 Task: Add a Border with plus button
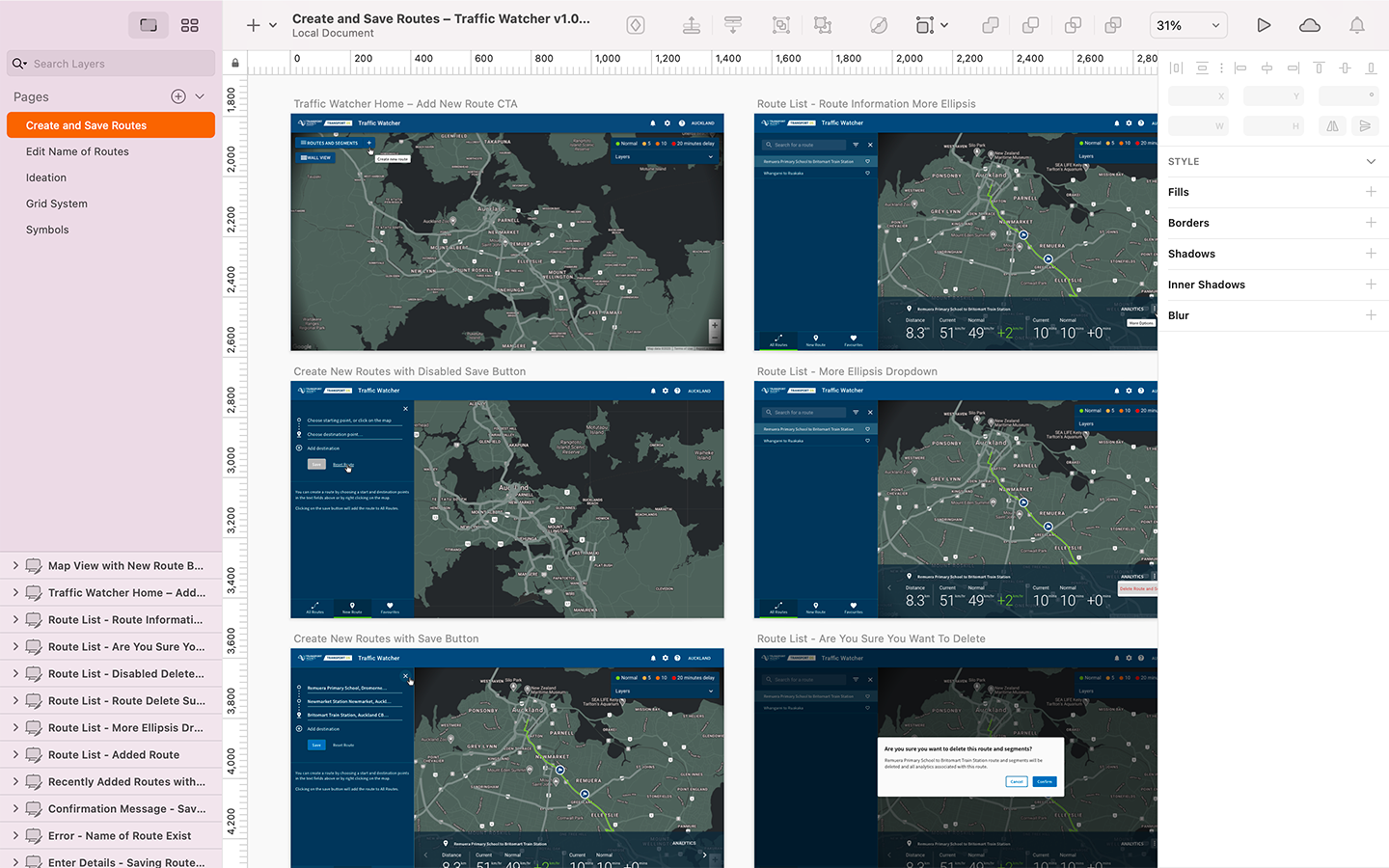1371,223
